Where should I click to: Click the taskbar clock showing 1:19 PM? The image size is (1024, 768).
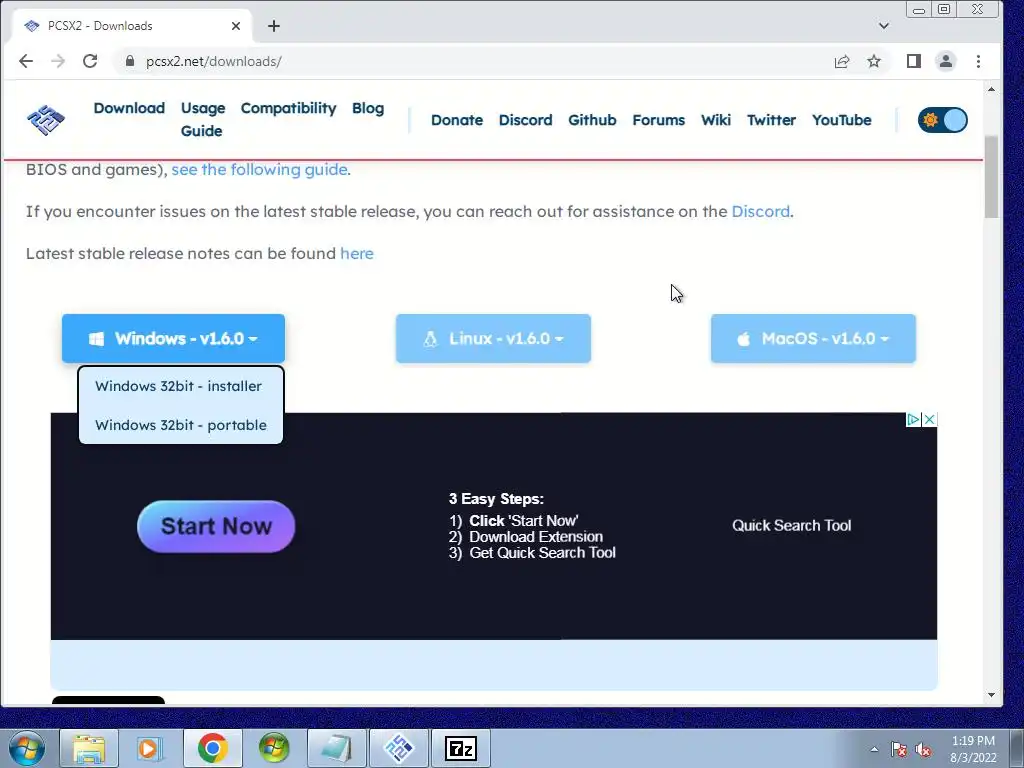pyautogui.click(x=973, y=749)
